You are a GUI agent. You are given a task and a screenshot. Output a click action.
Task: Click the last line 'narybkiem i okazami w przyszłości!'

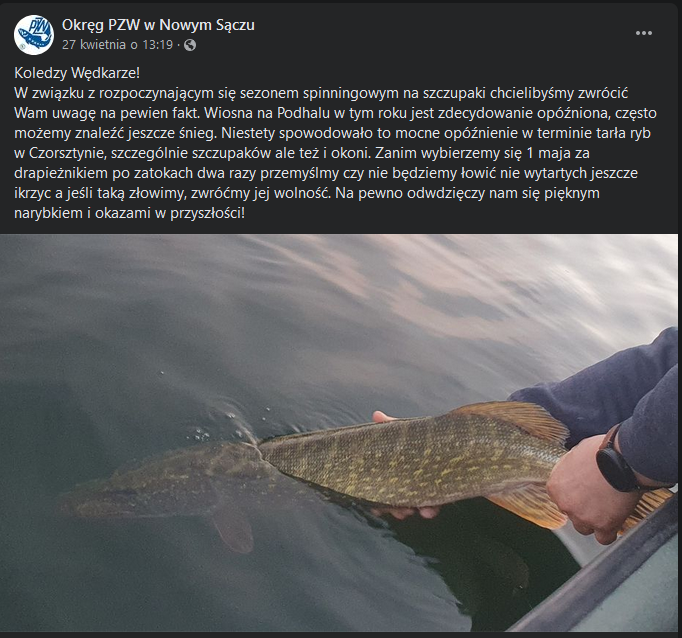coord(130,213)
